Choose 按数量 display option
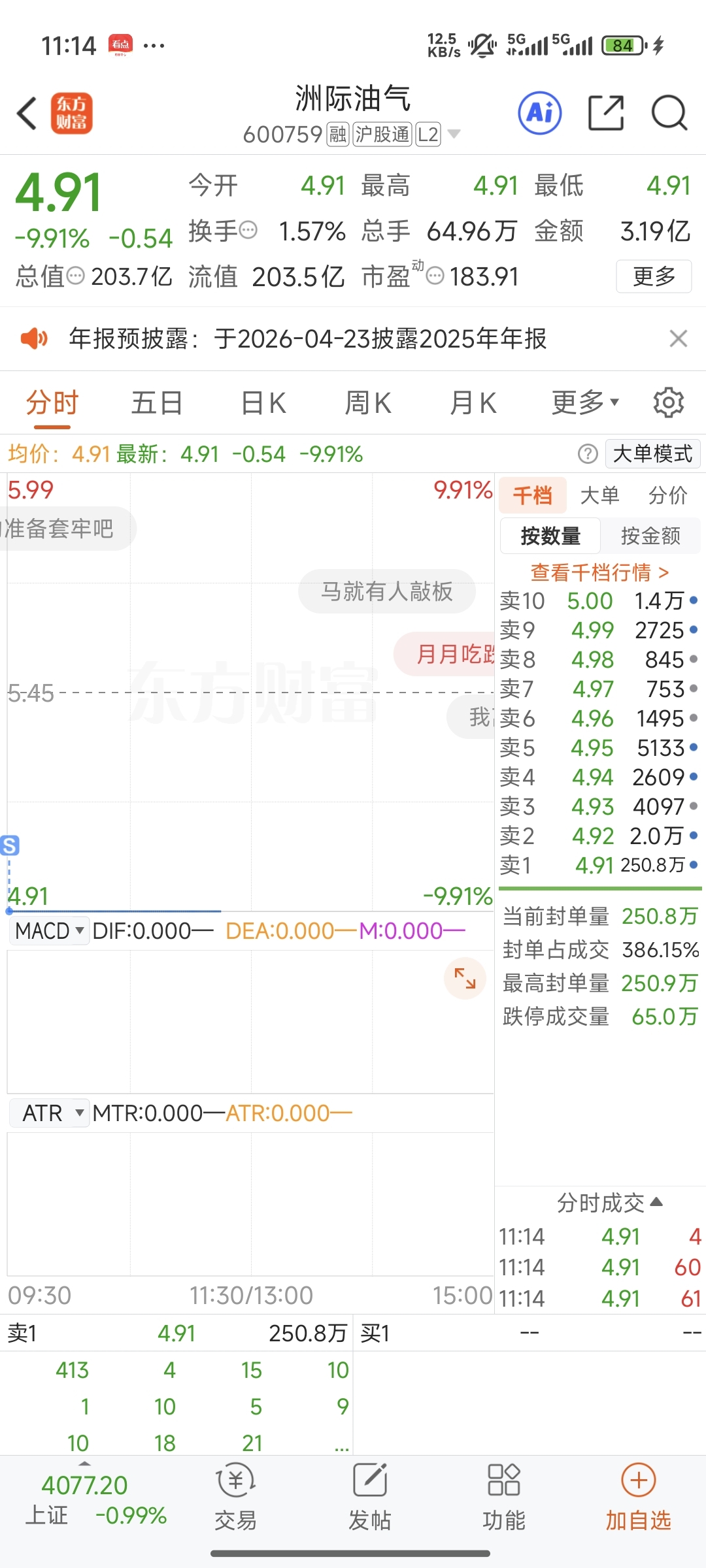Image resolution: width=706 pixels, height=1568 pixels. pyautogui.click(x=550, y=536)
